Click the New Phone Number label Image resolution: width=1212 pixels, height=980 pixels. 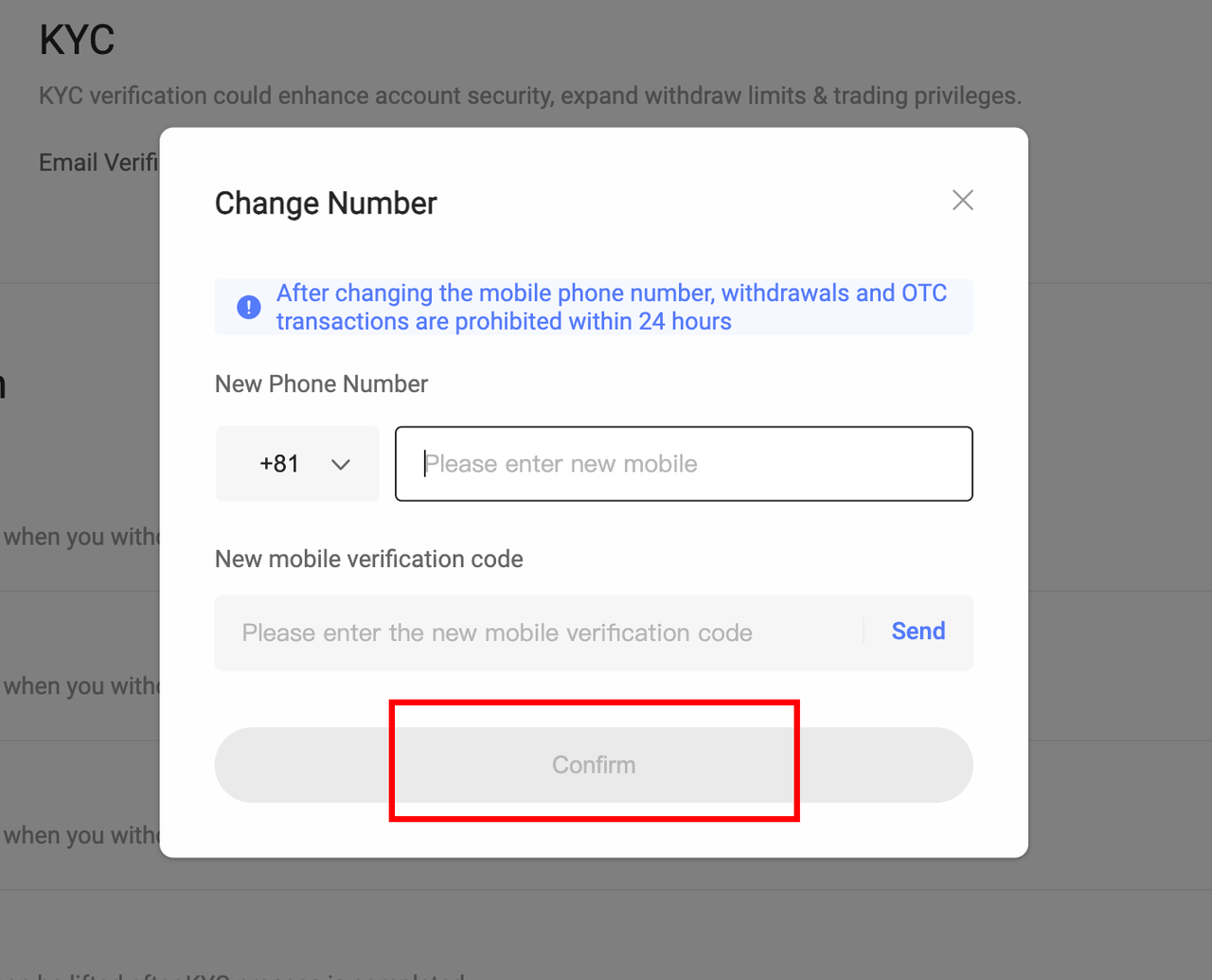321,383
